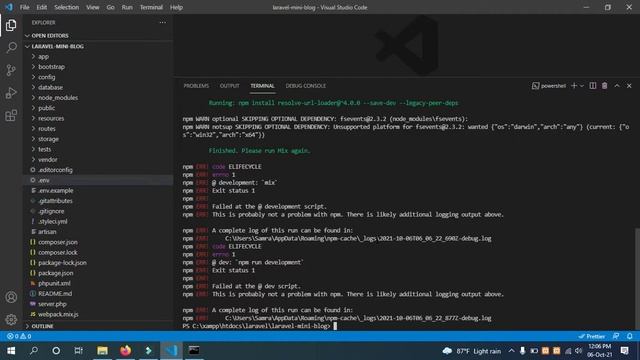Expand the config folder

tap(98, 77)
